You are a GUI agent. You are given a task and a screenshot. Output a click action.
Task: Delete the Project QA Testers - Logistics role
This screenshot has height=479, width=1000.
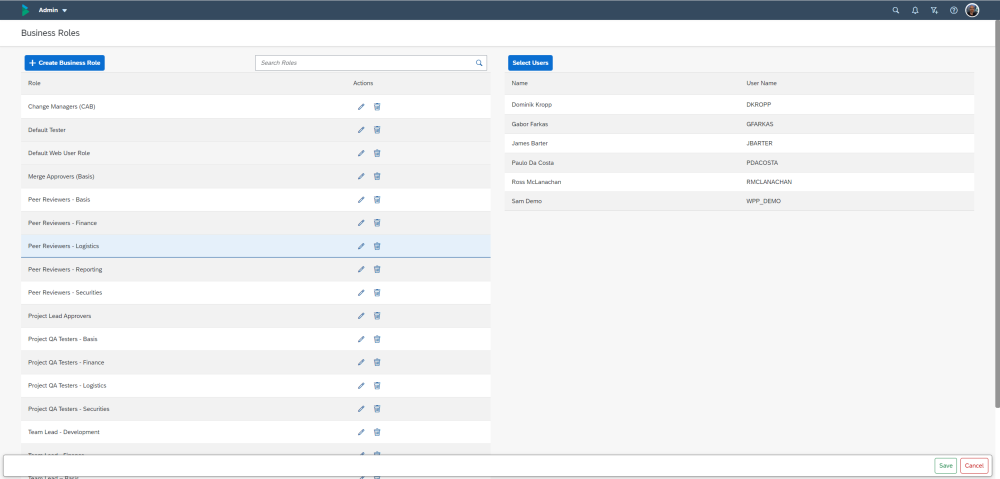pos(377,385)
